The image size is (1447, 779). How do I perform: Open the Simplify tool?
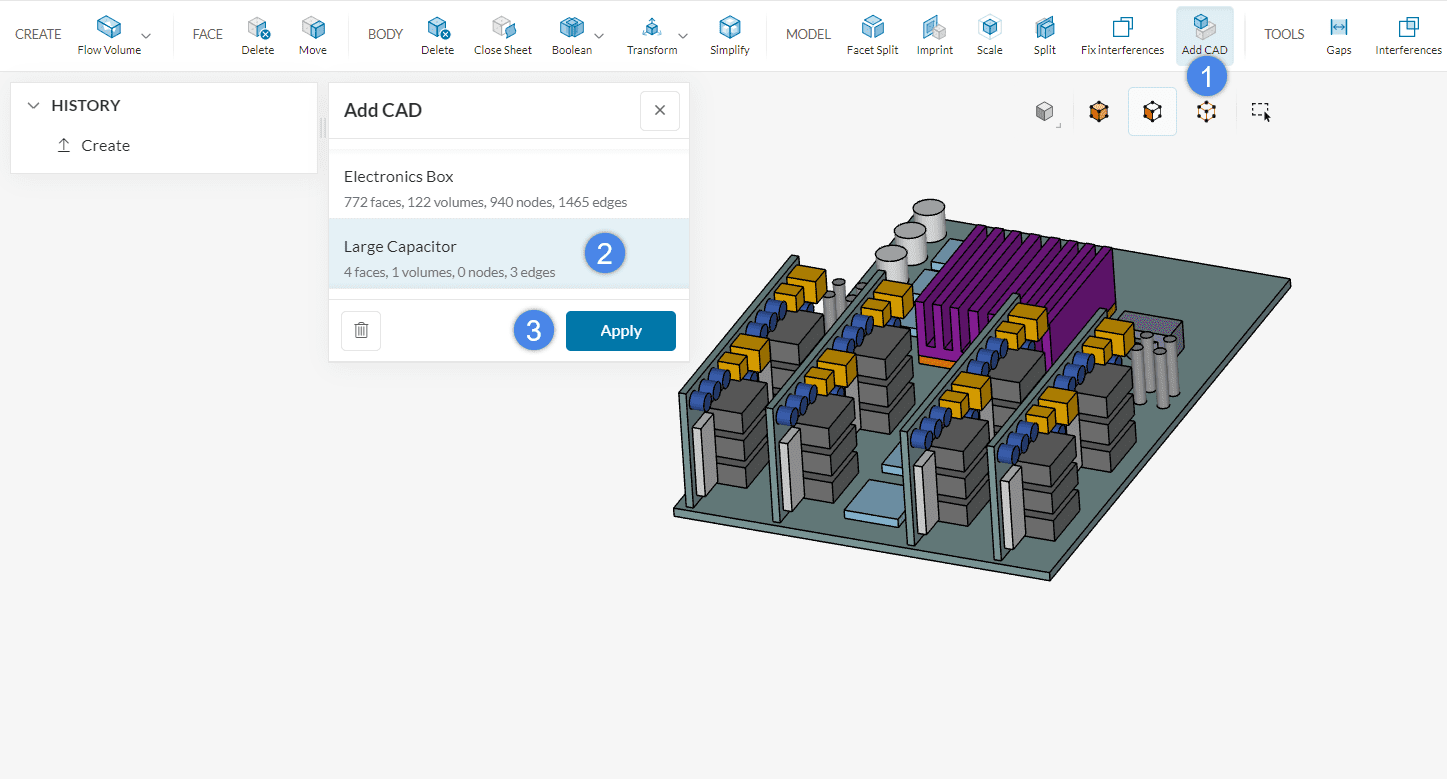(729, 33)
